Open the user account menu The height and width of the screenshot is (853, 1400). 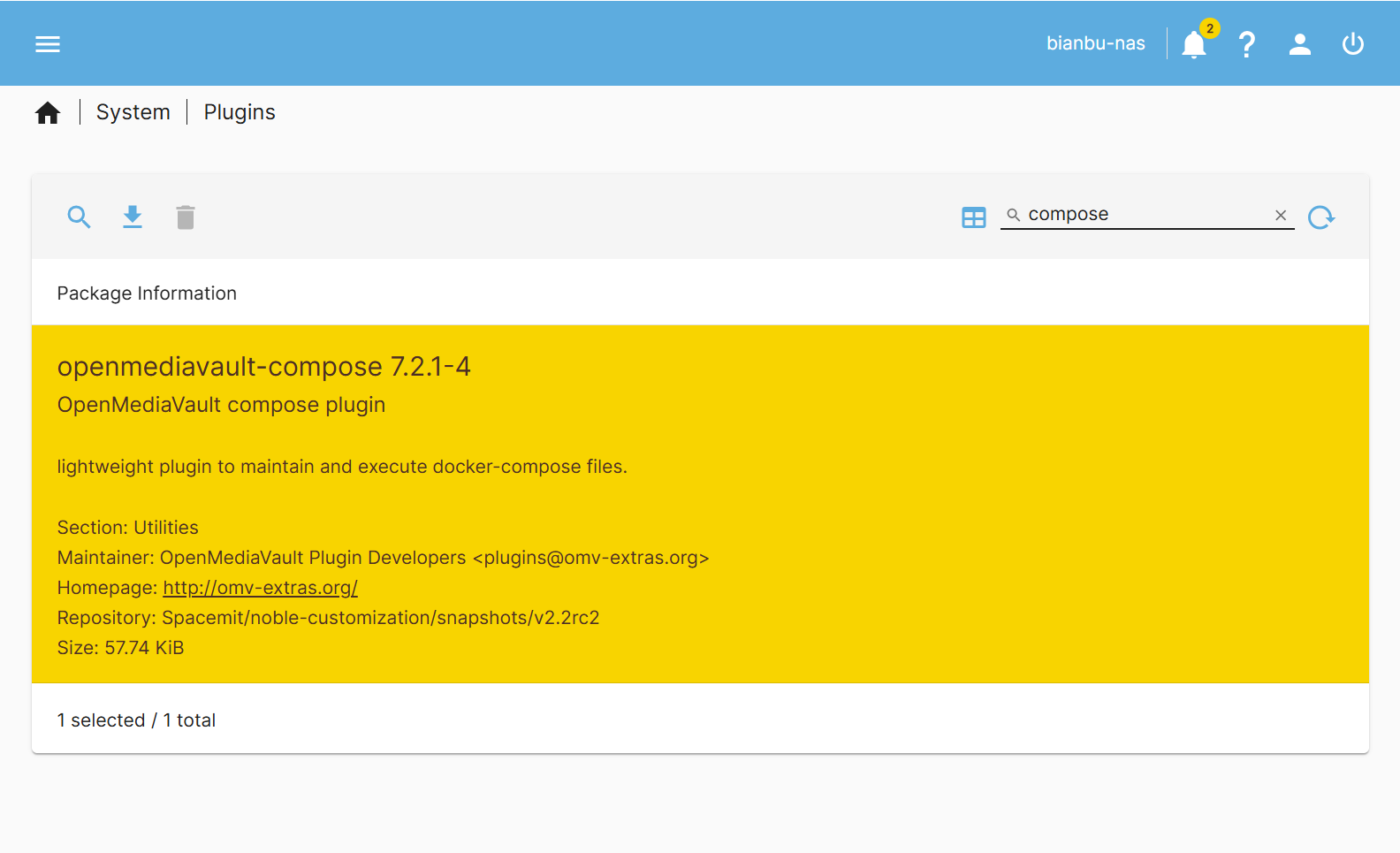point(1300,43)
